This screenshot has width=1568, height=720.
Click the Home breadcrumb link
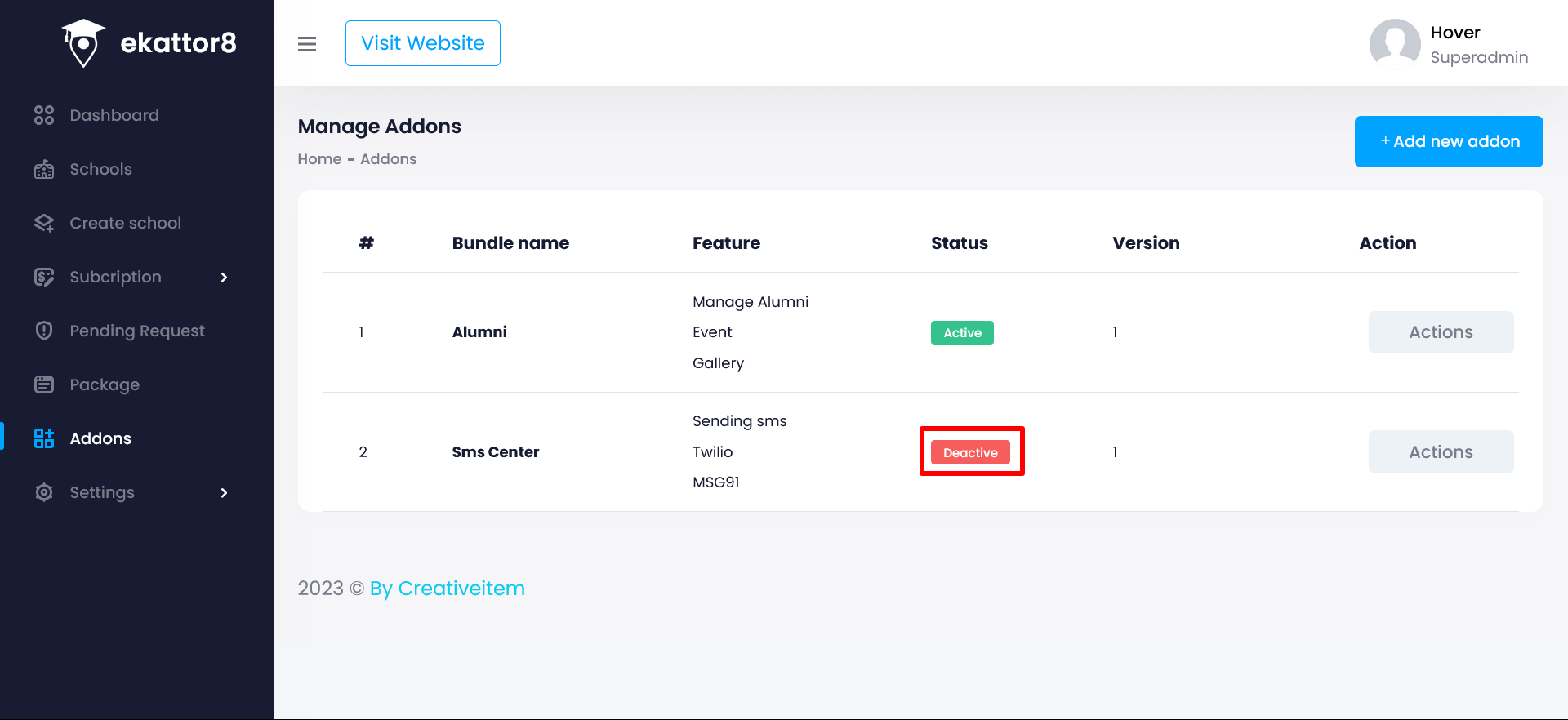[319, 159]
